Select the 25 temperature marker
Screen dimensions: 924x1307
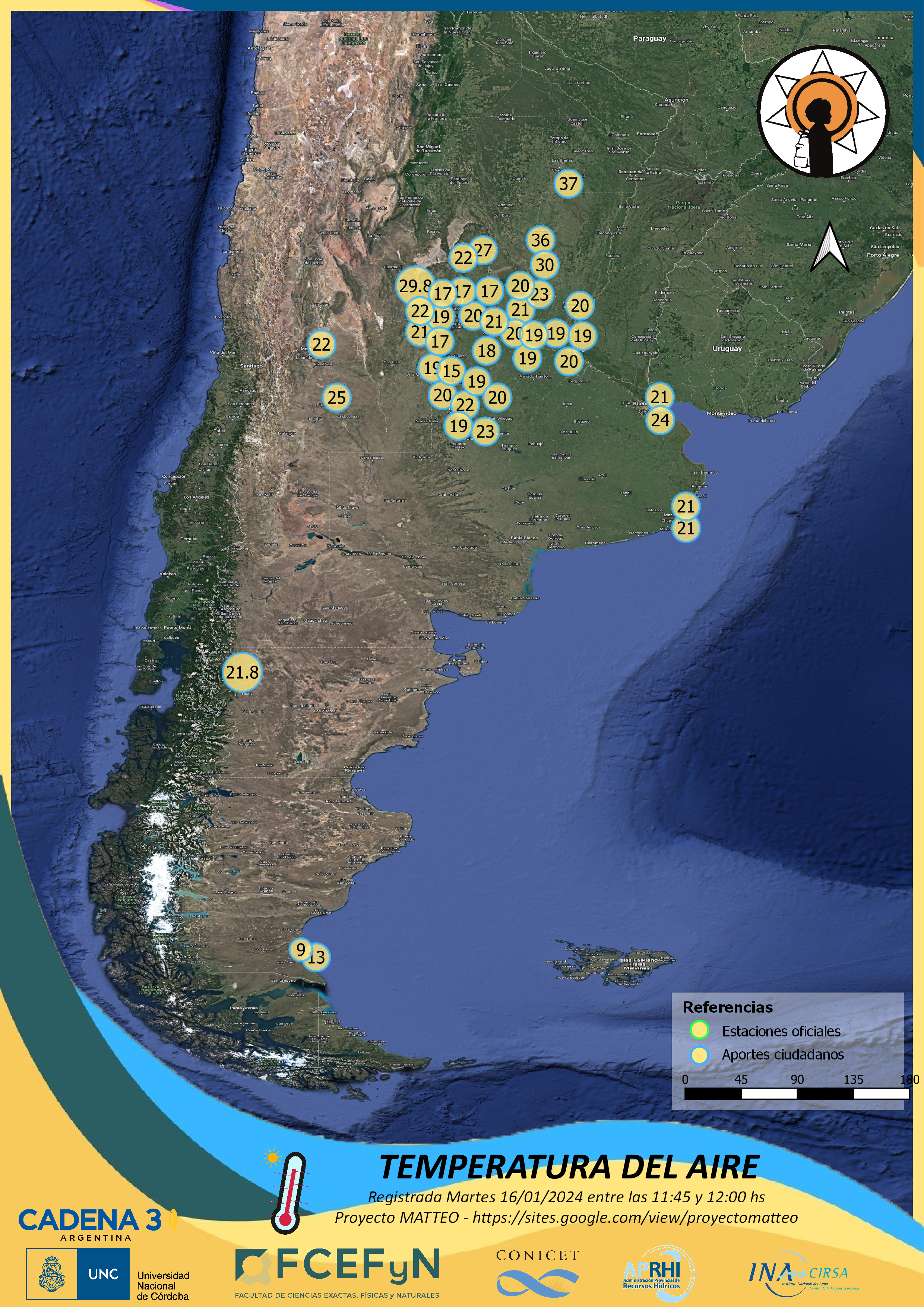coord(336,397)
